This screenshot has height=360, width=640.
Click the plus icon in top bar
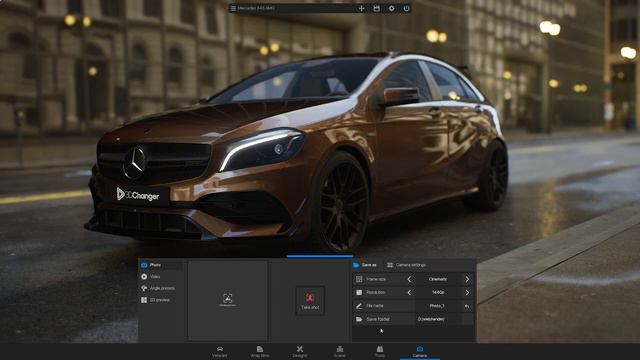pos(361,8)
